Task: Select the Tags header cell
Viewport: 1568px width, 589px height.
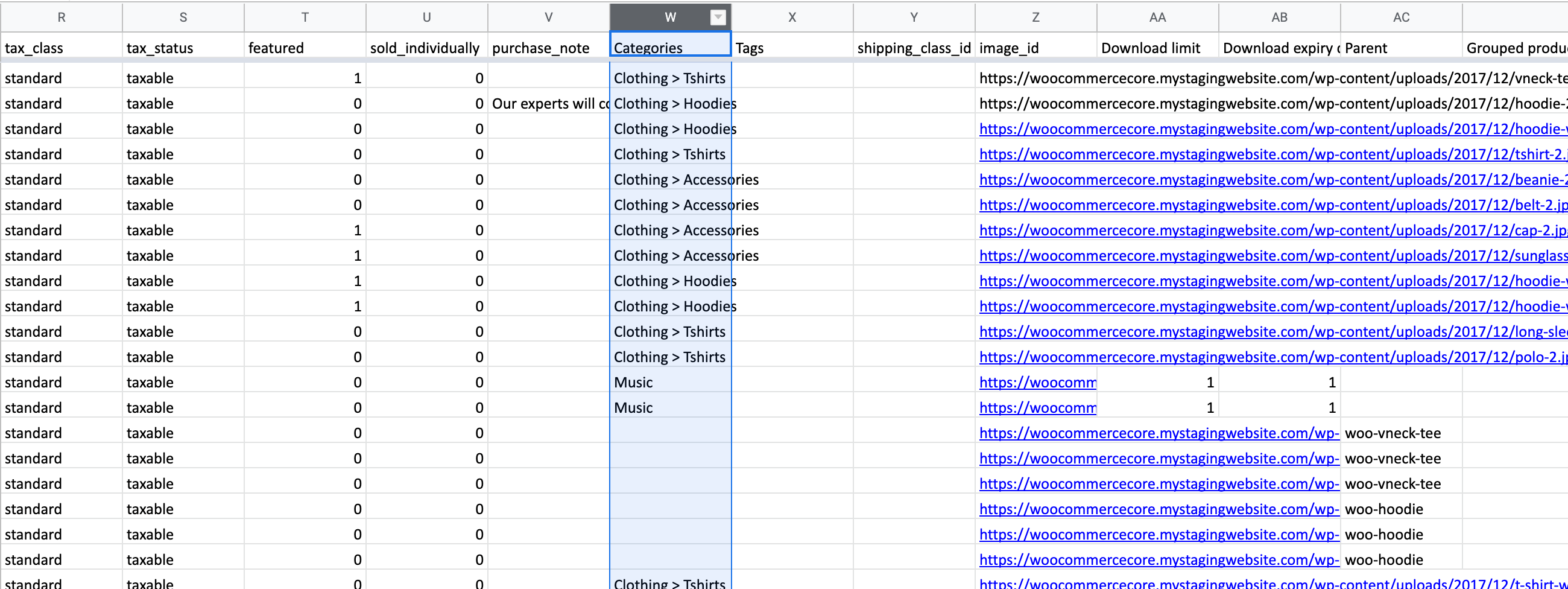Action: [792, 48]
